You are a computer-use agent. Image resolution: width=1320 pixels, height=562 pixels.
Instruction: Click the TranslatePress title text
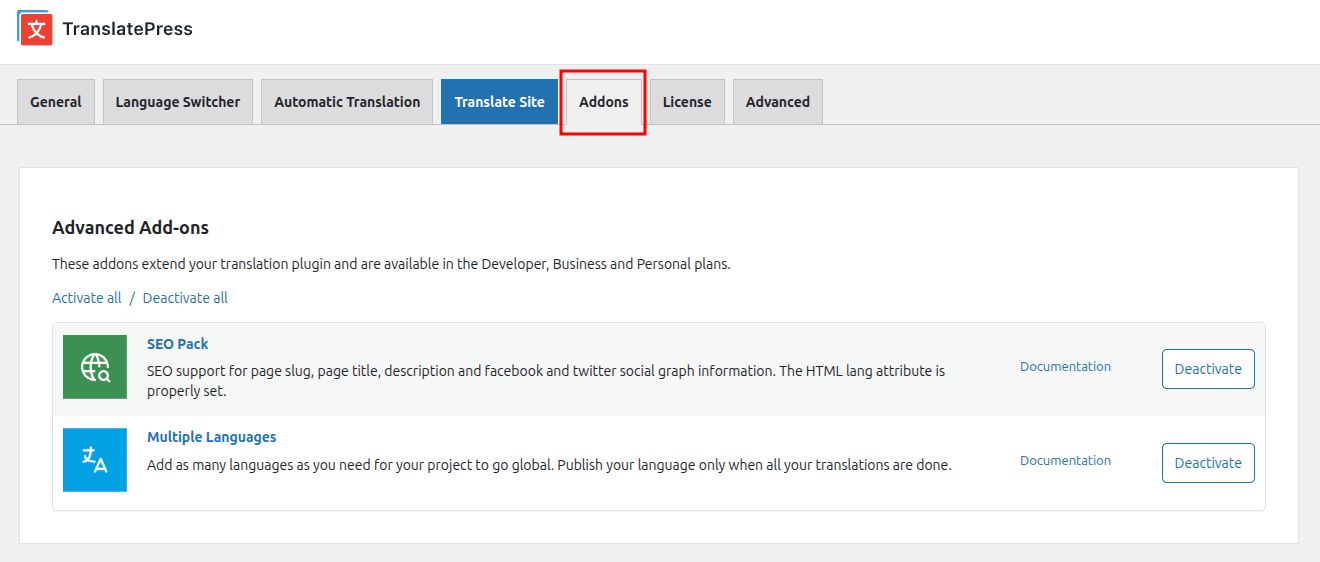pyautogui.click(x=128, y=29)
